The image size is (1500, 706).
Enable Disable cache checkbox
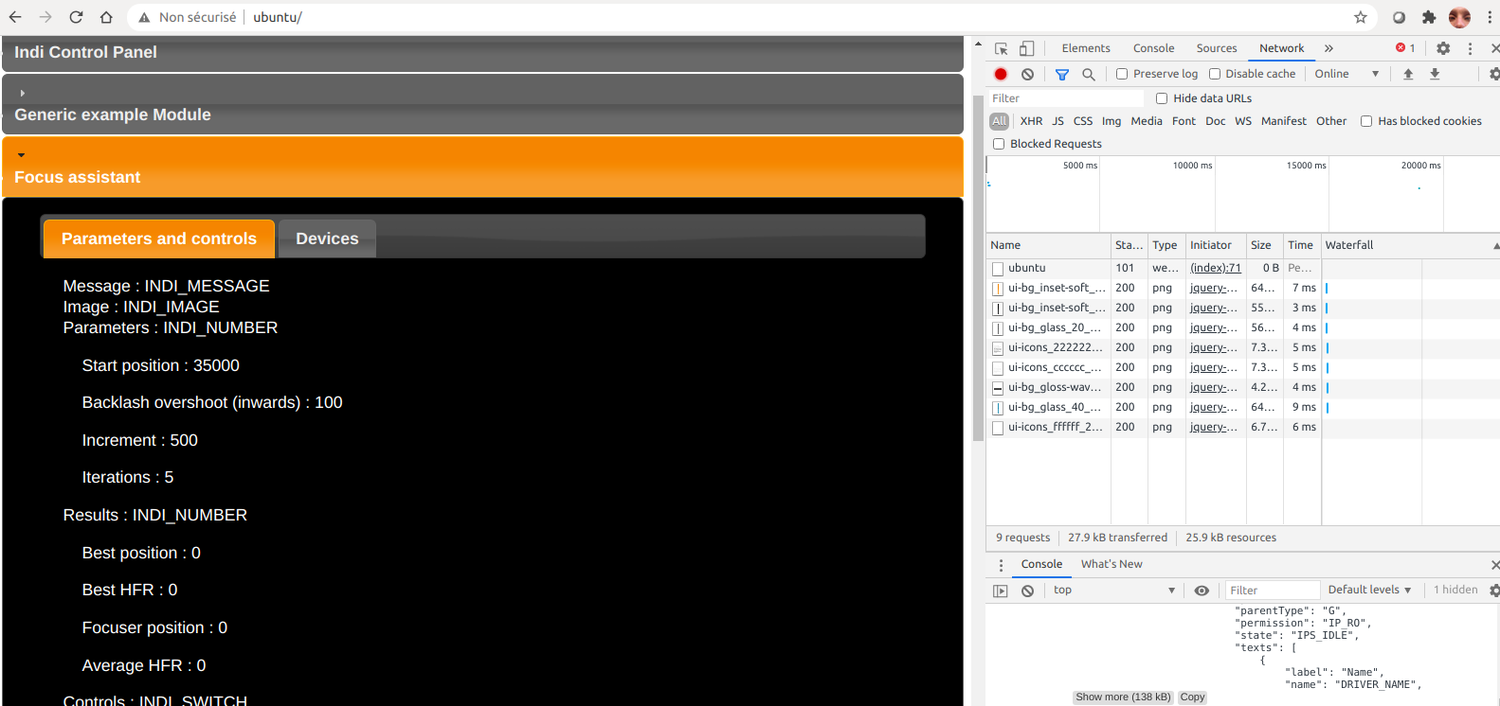tap(1214, 74)
